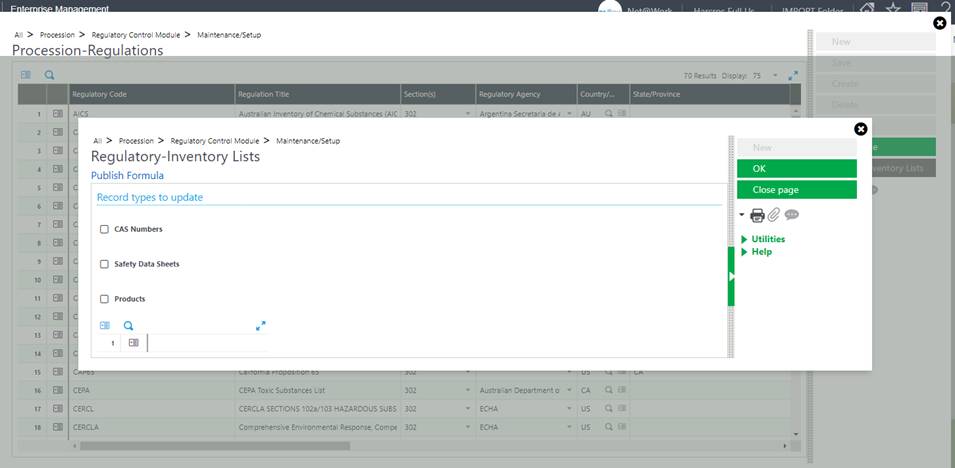Maximize the dialog grid with expand arrows
Image resolution: width=955 pixels, height=468 pixels.
(x=261, y=325)
